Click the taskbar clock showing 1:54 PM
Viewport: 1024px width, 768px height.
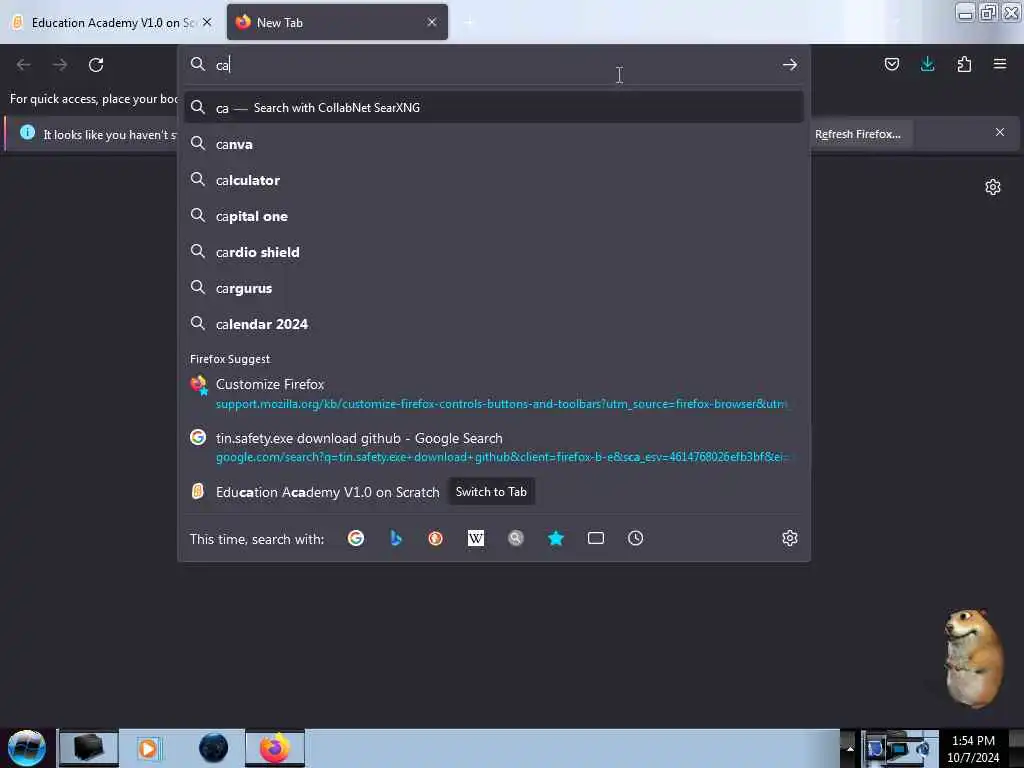point(973,748)
